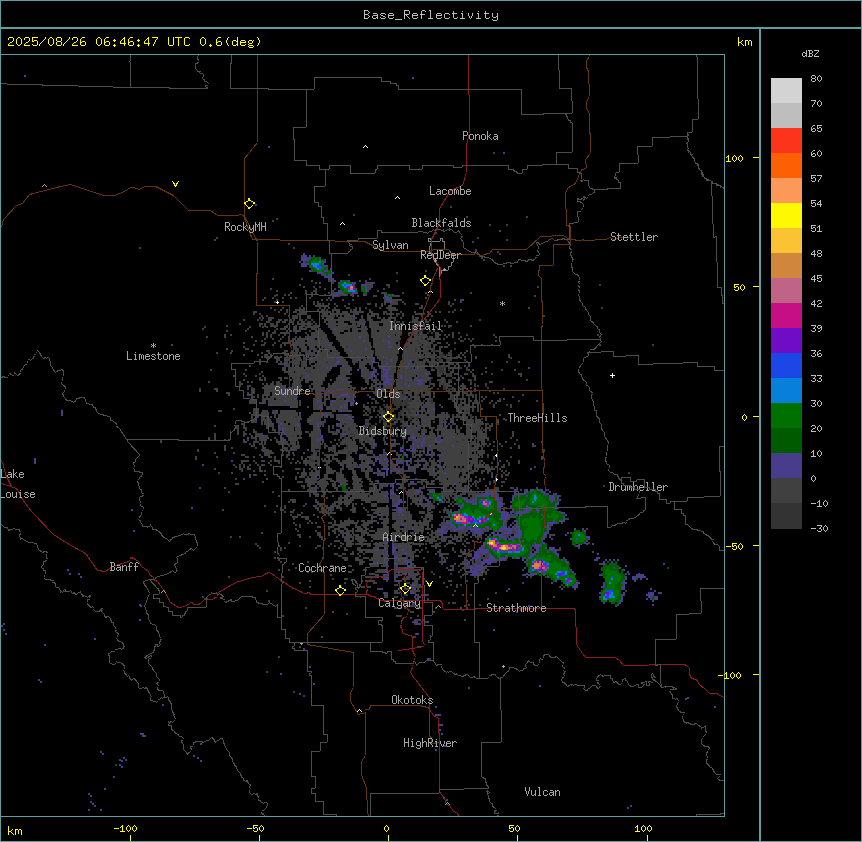Click the yellow diamond marker above RockyMH

coord(250,204)
